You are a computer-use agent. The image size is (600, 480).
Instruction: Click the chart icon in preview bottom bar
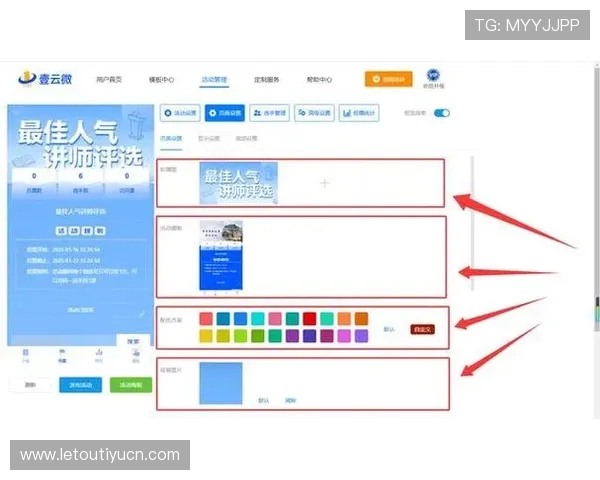click(99, 355)
